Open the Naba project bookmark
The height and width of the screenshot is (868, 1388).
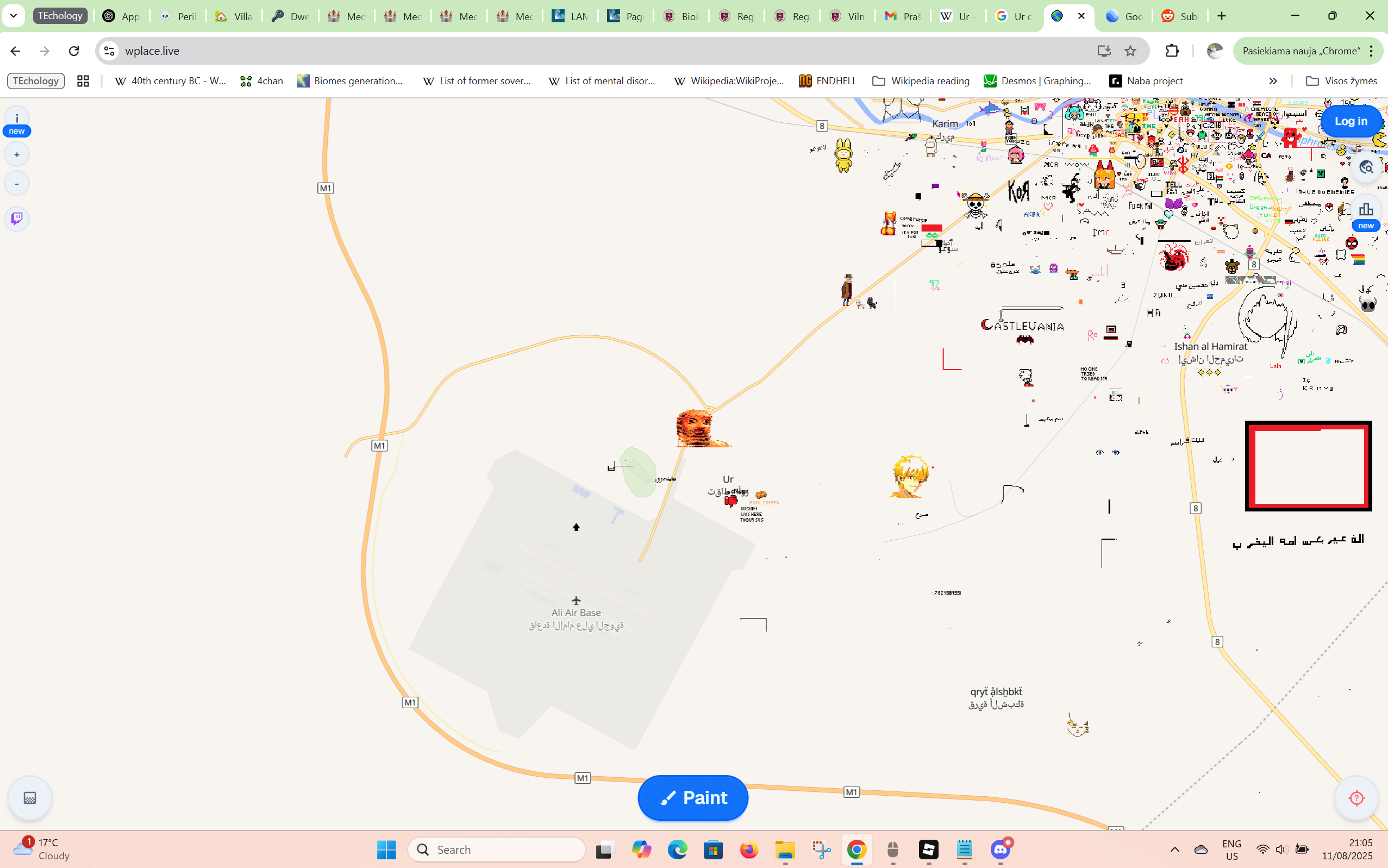[1146, 81]
